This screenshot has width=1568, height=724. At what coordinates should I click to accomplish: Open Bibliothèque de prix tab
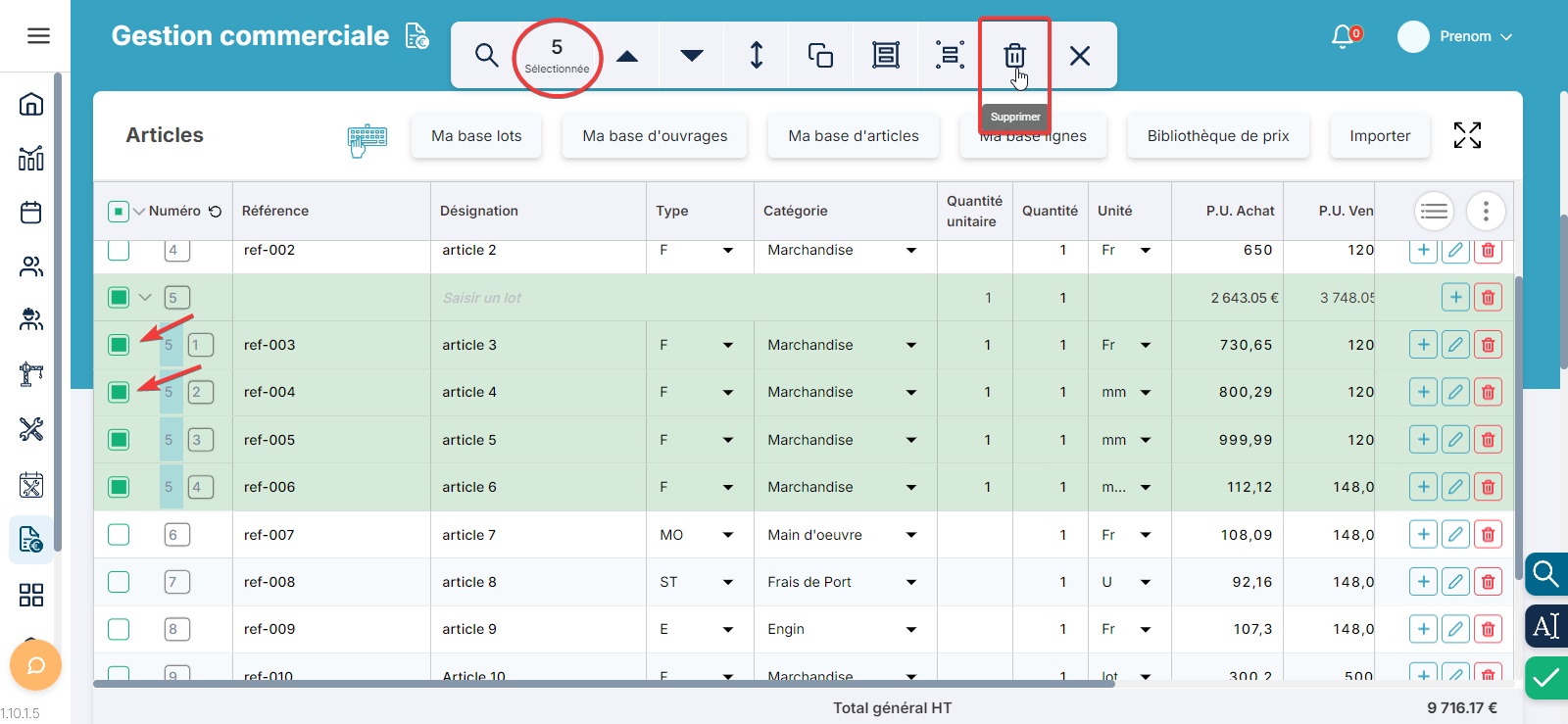(1218, 136)
